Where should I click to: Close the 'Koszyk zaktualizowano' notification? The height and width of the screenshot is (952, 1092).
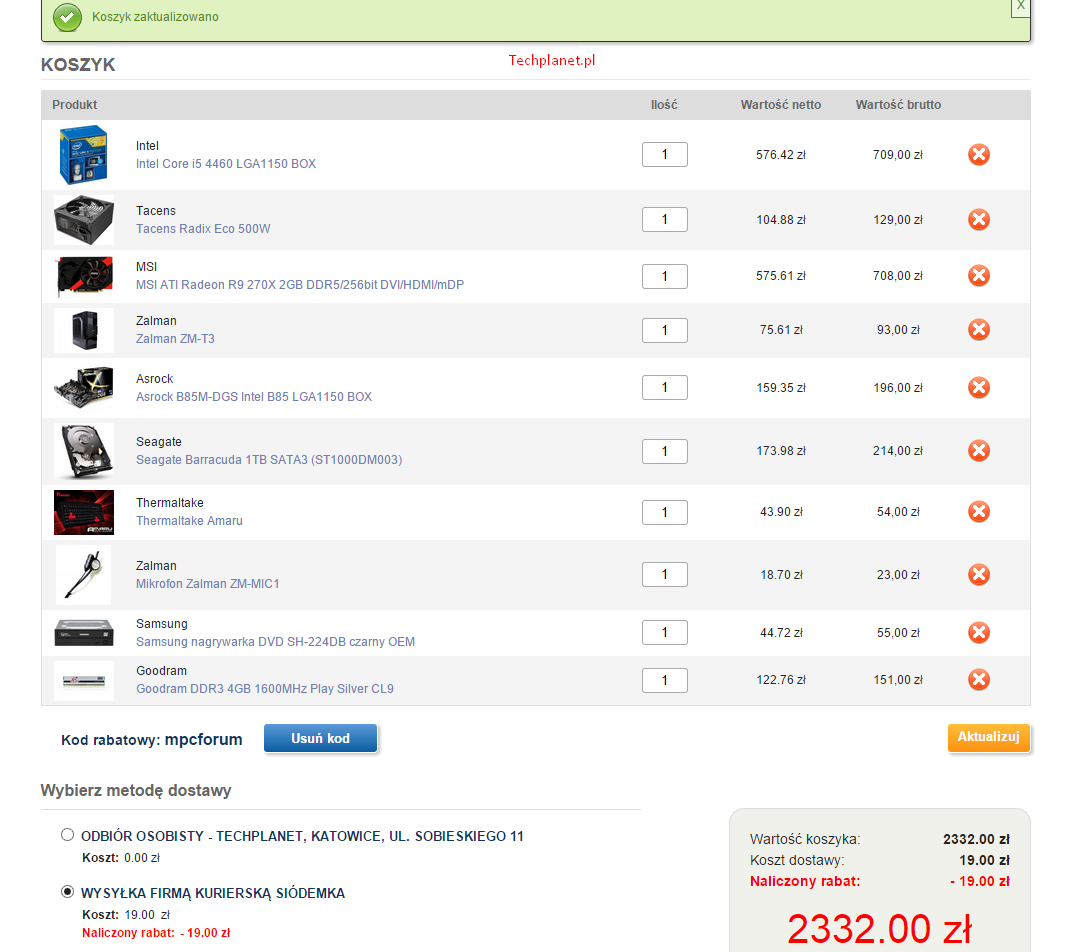coord(1020,6)
